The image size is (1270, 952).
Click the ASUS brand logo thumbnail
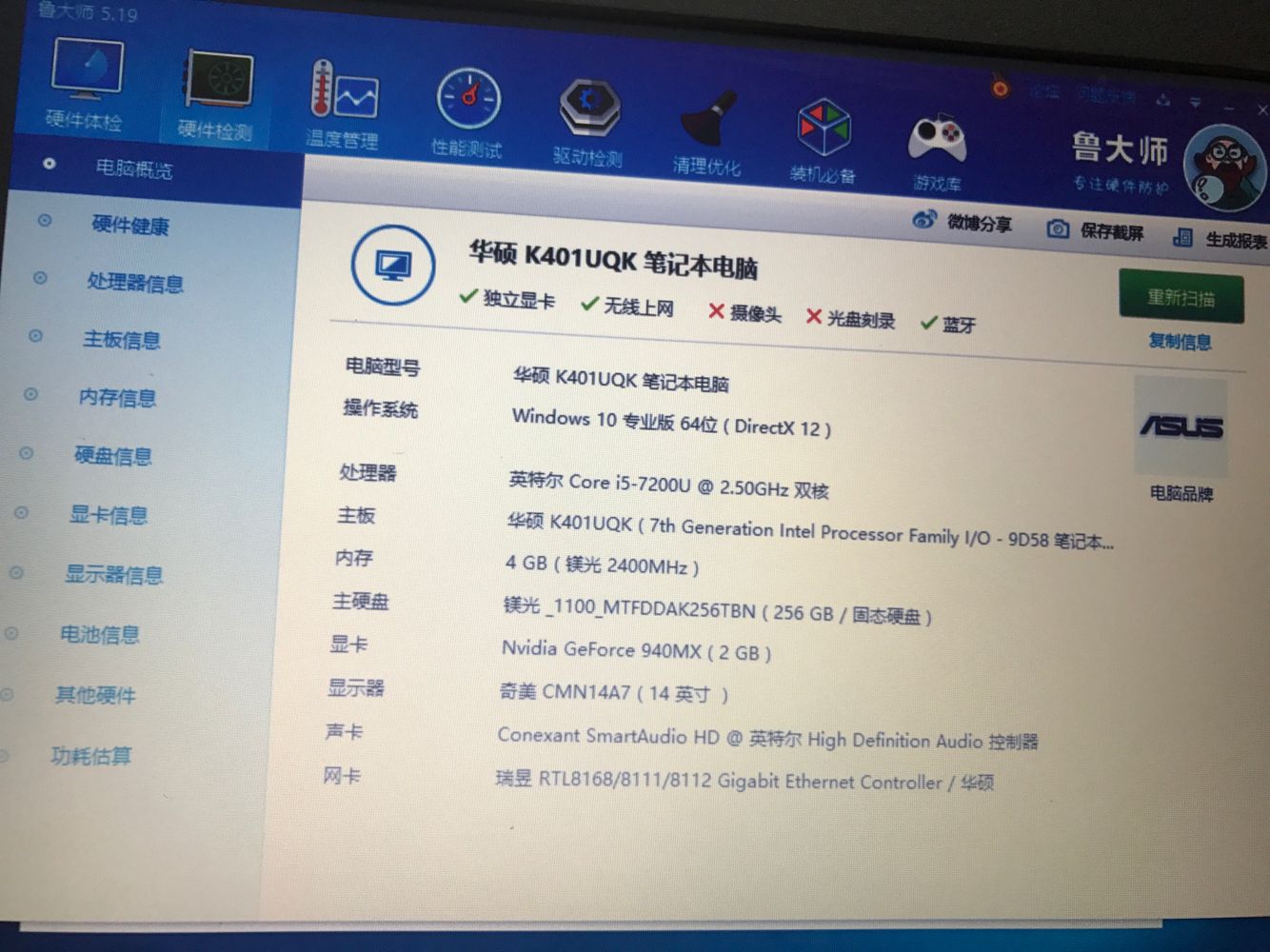(1182, 426)
